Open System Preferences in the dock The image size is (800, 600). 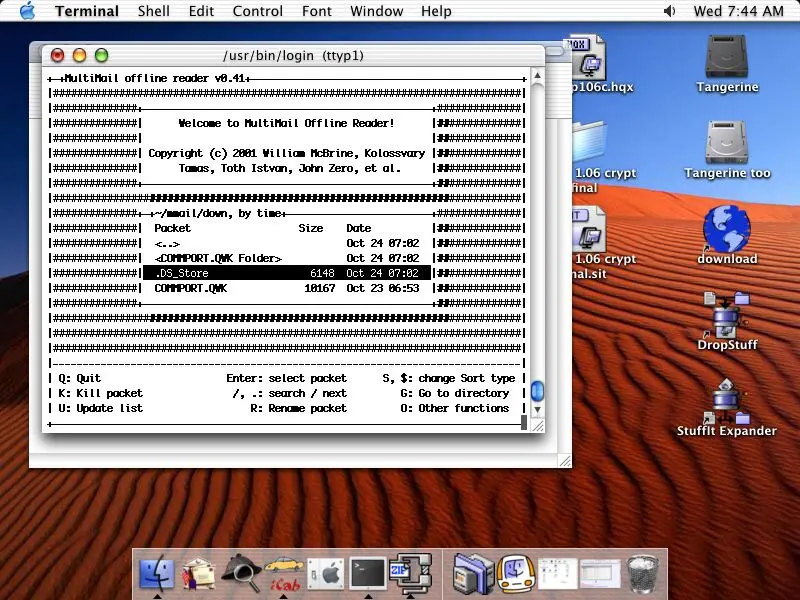coord(325,573)
